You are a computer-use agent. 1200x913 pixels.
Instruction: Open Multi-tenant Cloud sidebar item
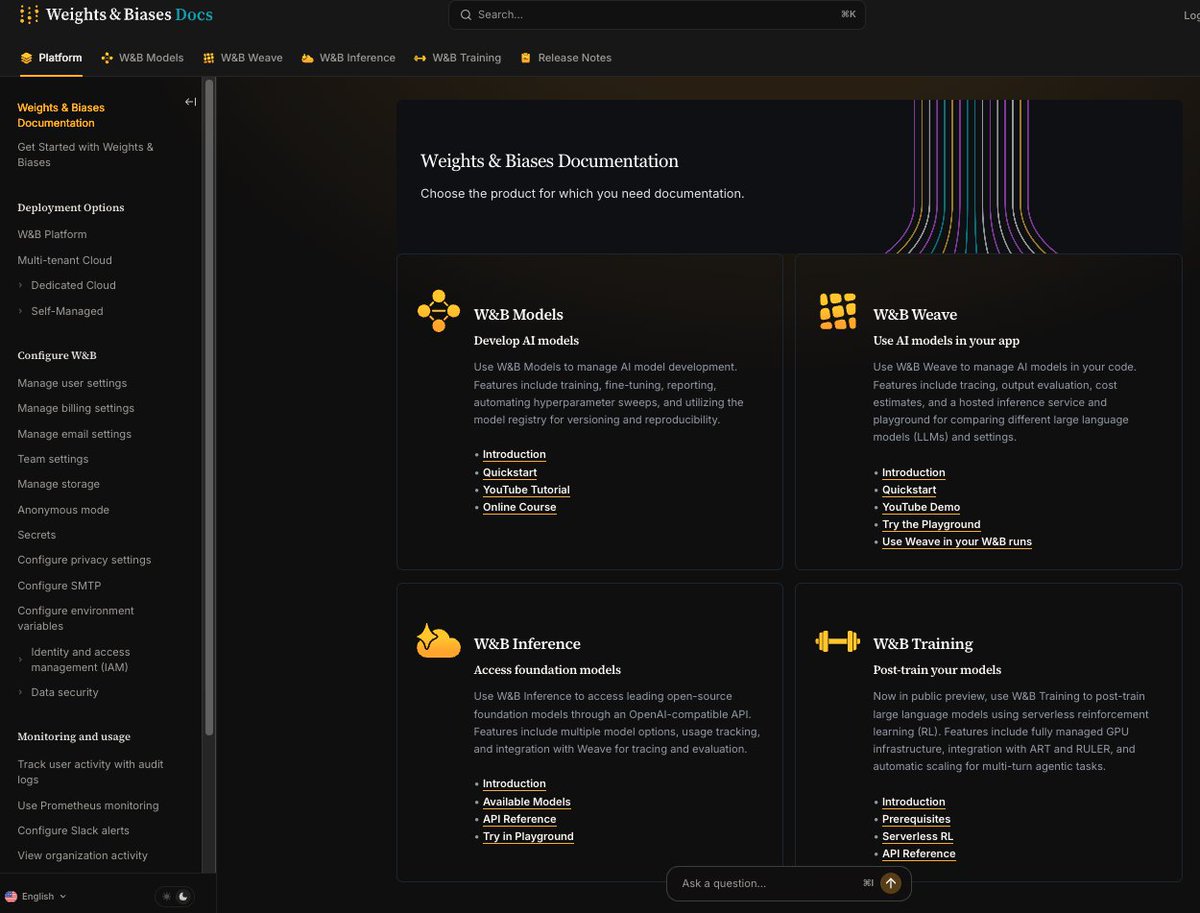pyautogui.click(x=65, y=260)
